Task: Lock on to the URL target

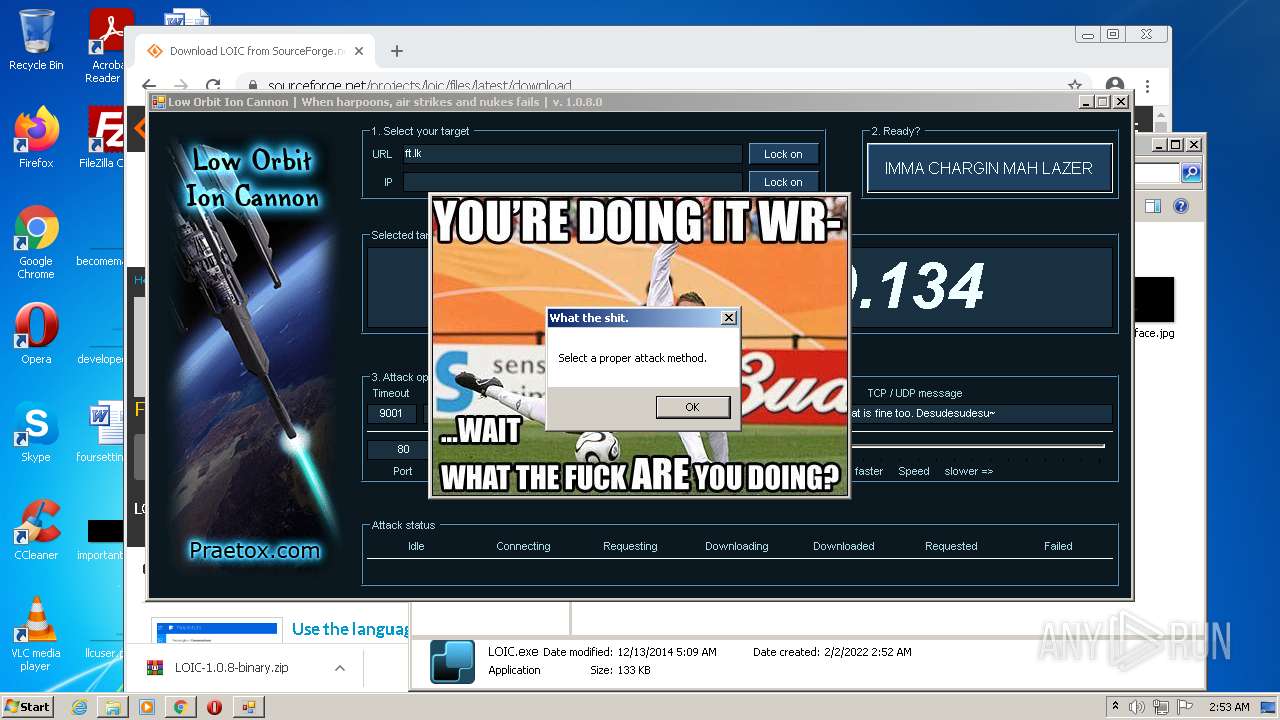Action: pos(783,154)
